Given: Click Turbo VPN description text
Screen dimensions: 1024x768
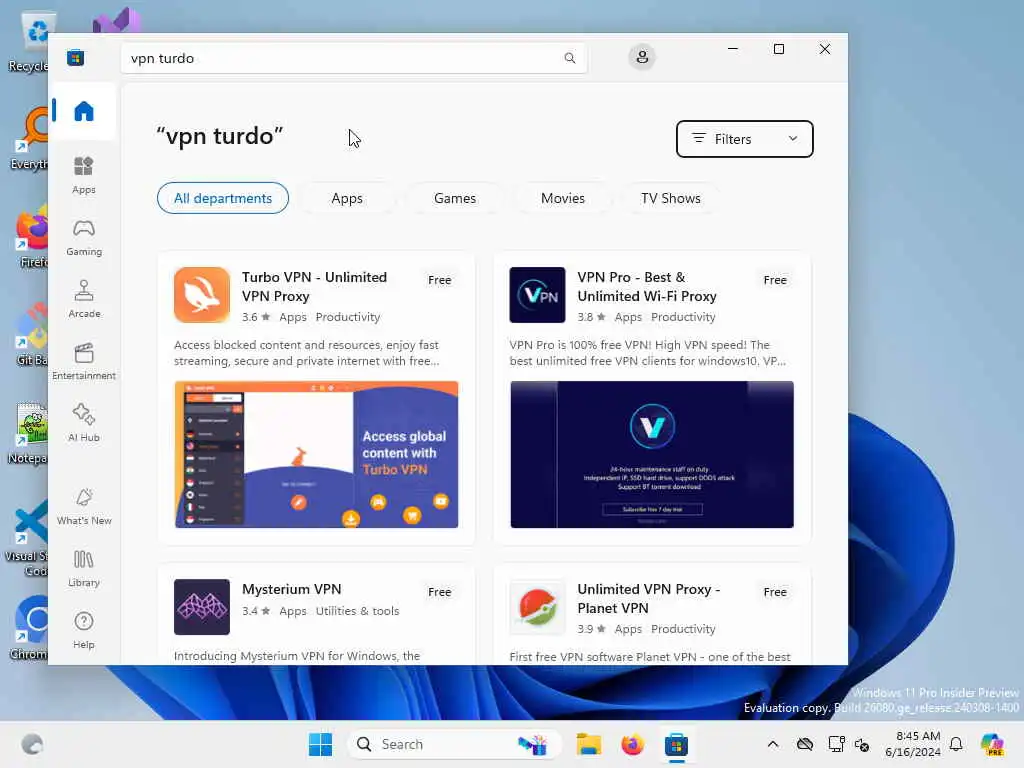Looking at the screenshot, I should click(x=307, y=353).
